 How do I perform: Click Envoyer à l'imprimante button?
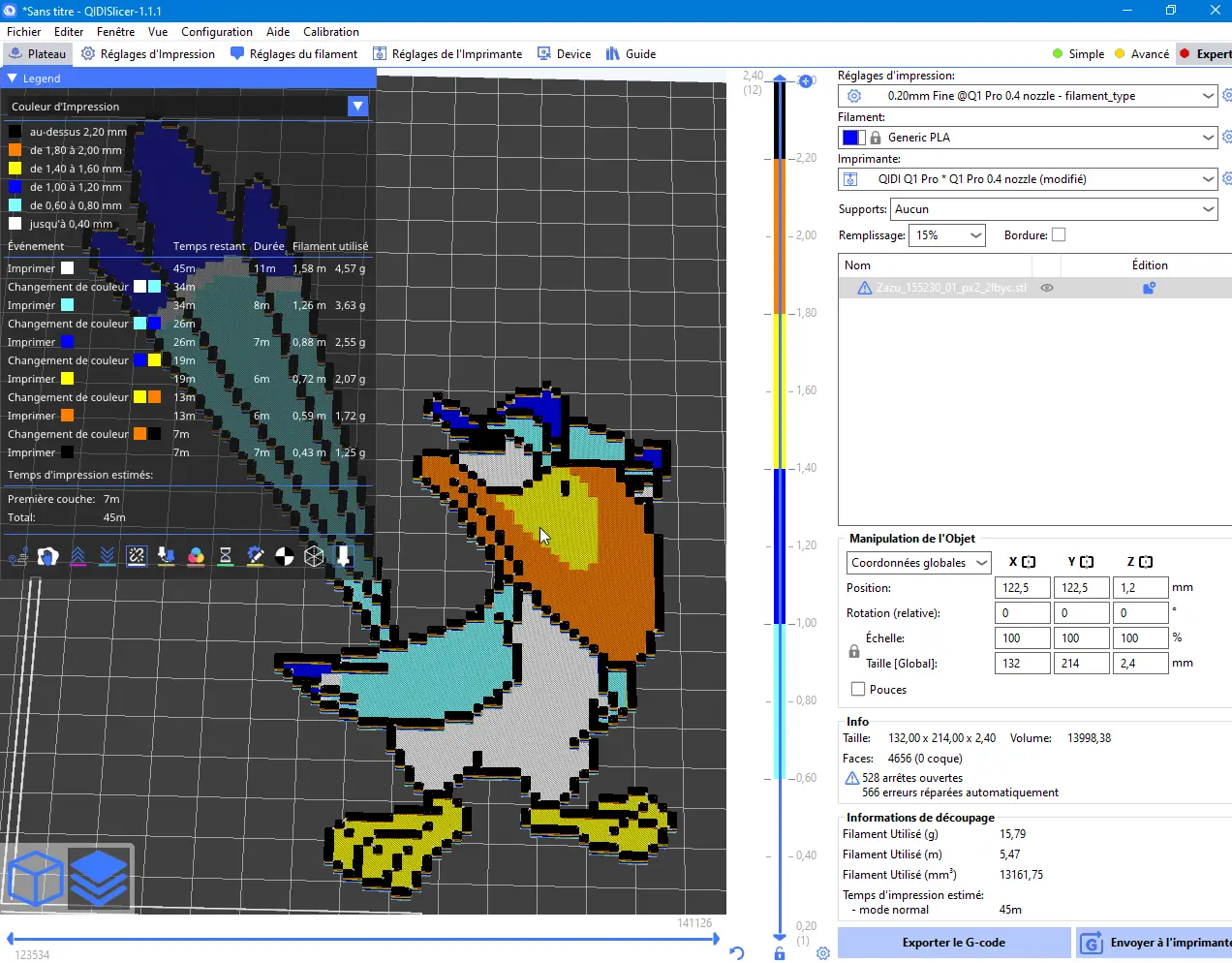1155,943
